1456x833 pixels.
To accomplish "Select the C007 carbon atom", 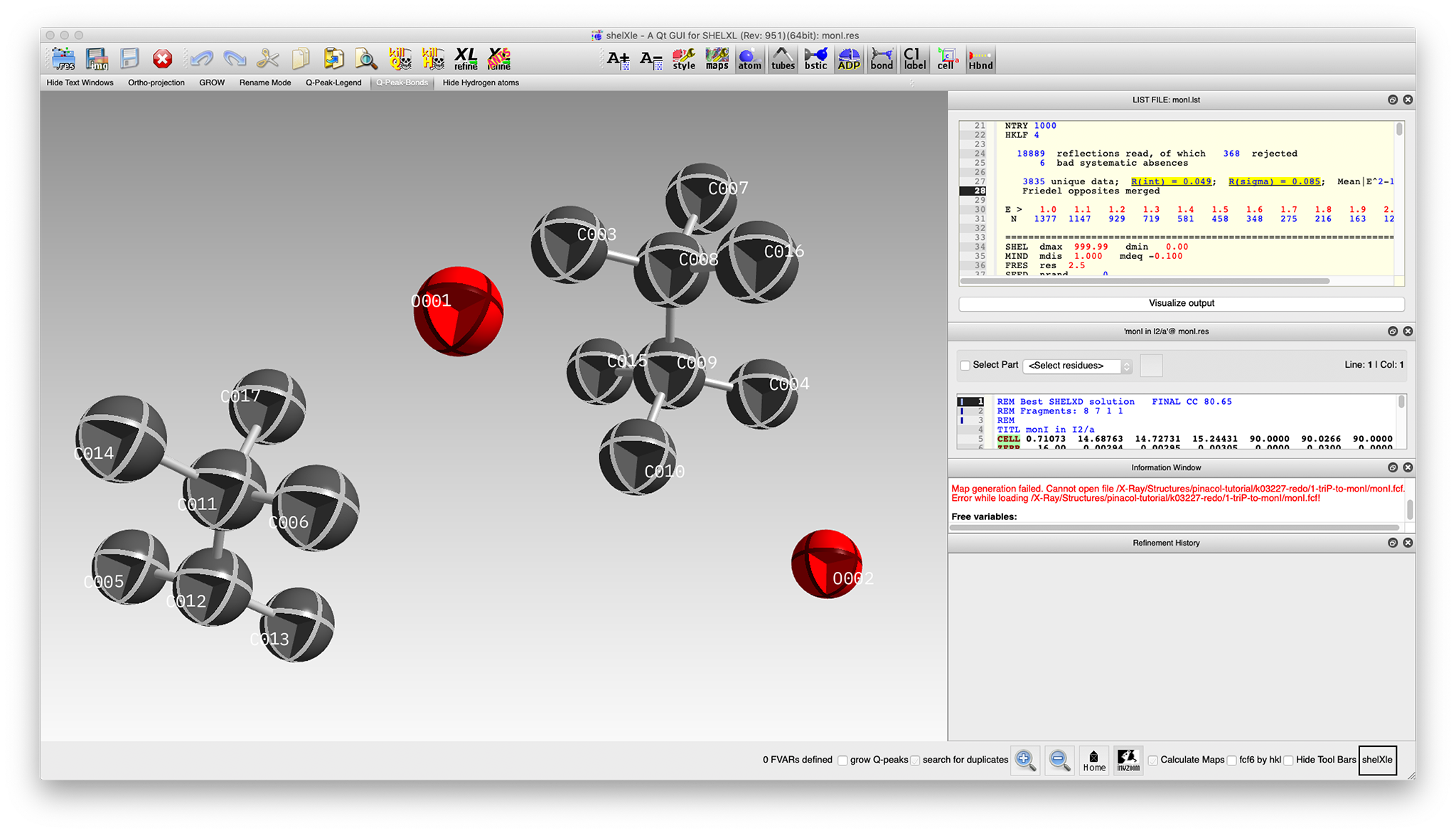I will point(702,198).
